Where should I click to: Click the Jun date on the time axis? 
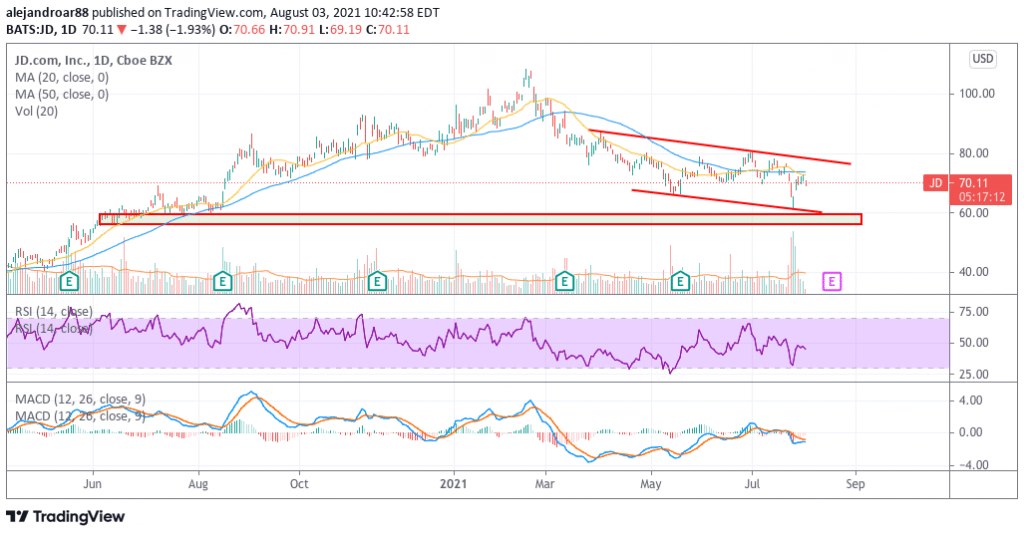pos(93,484)
